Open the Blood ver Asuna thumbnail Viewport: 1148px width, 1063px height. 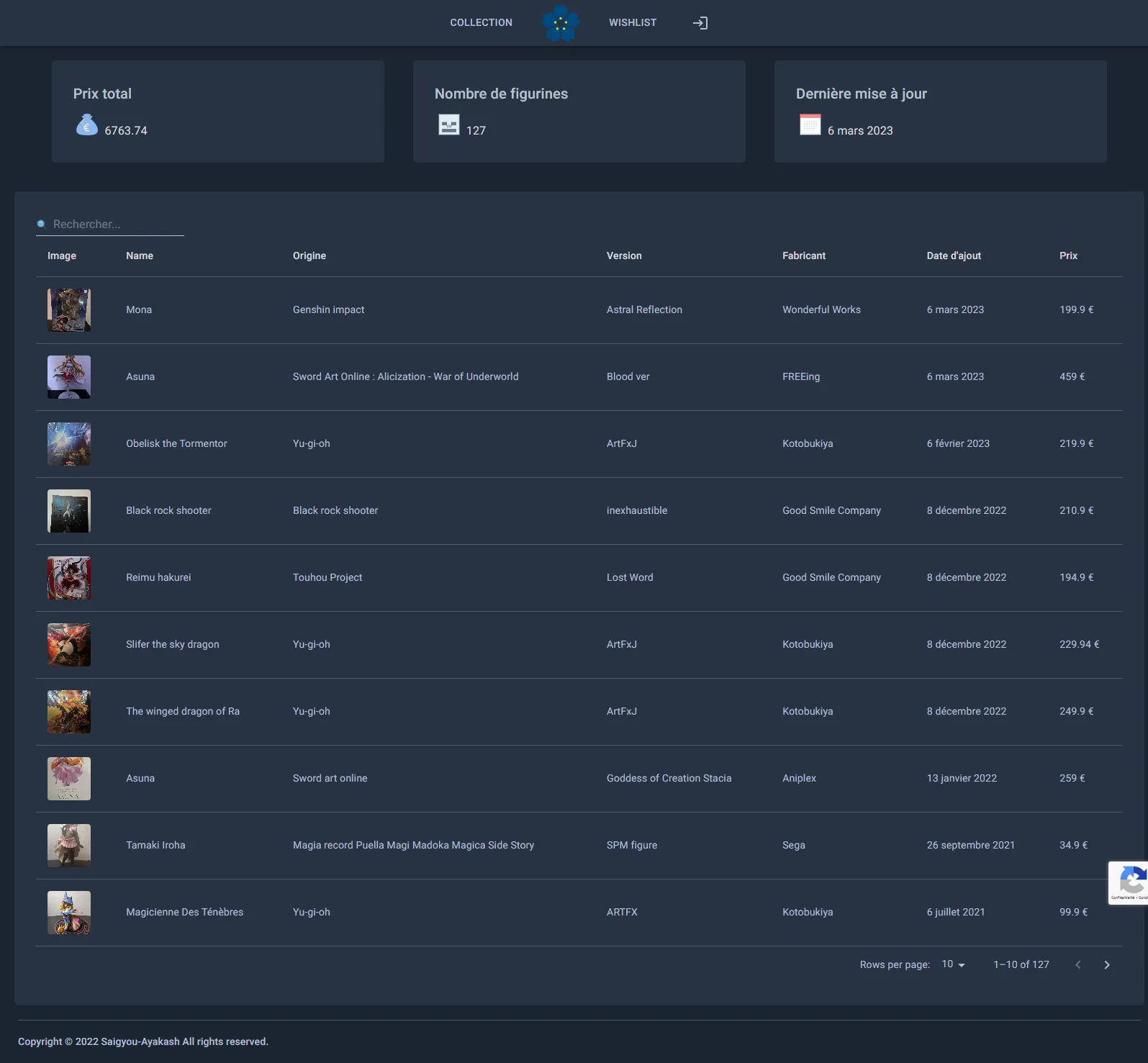click(x=69, y=377)
